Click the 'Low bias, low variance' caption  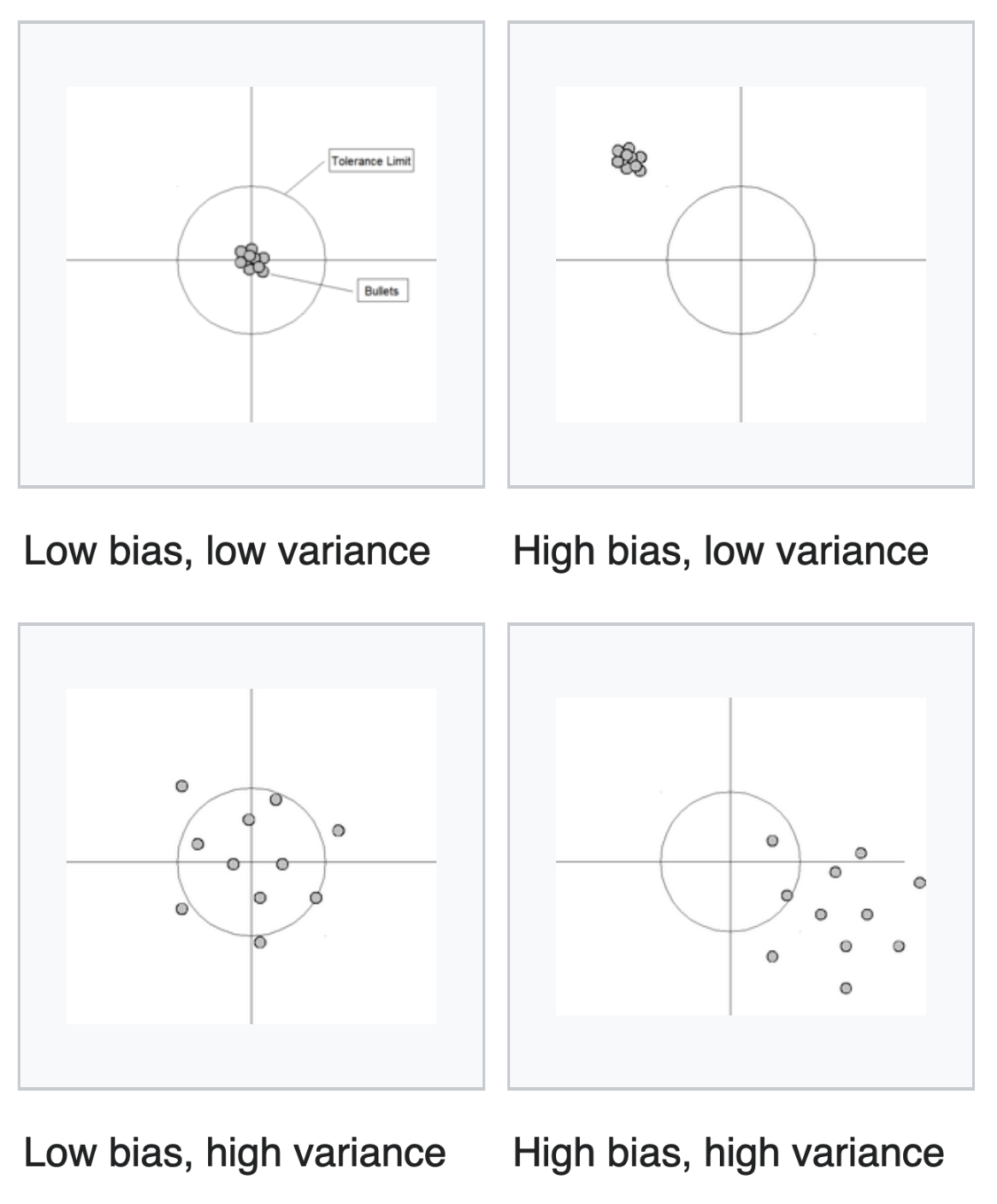point(227,551)
